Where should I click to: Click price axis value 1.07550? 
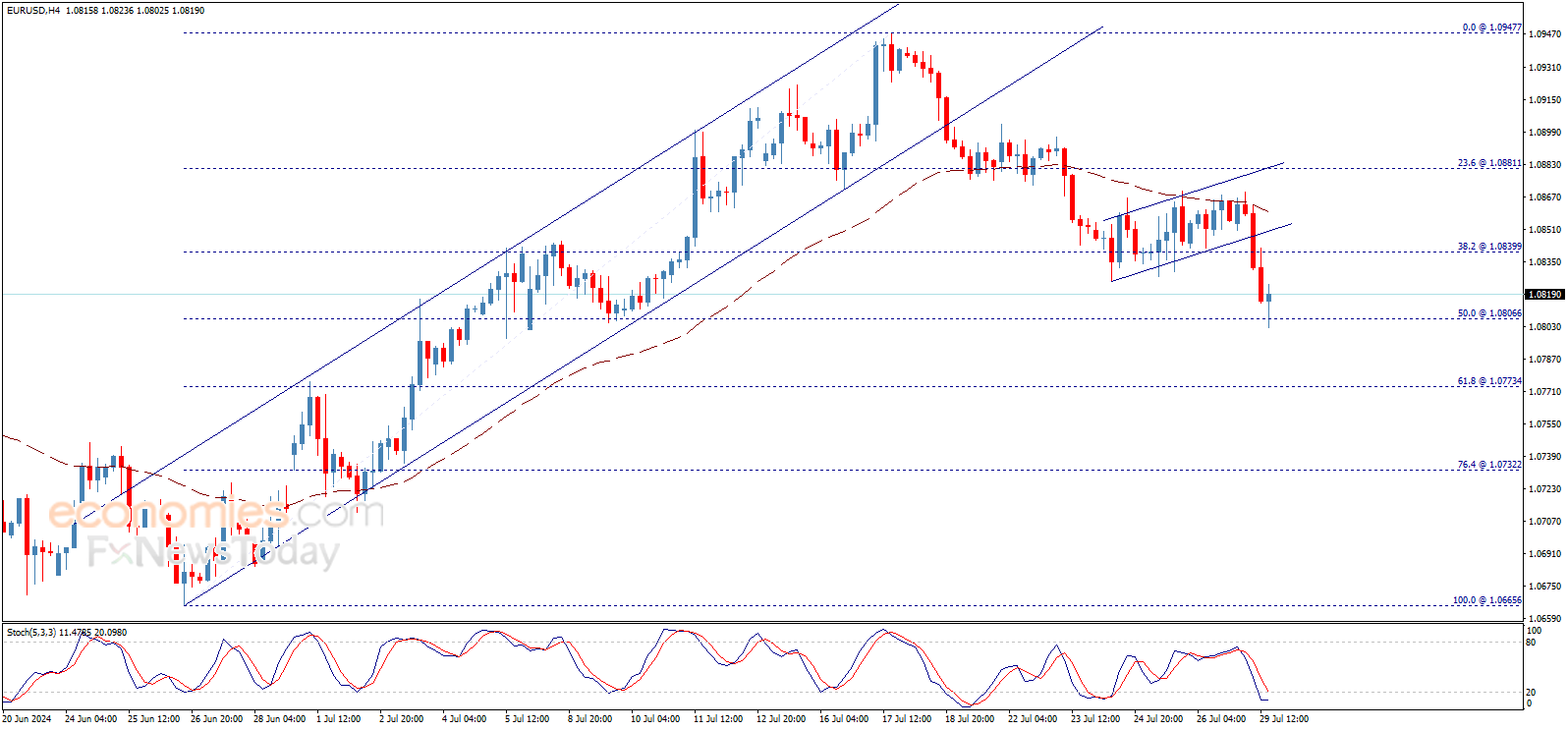coord(1545,424)
